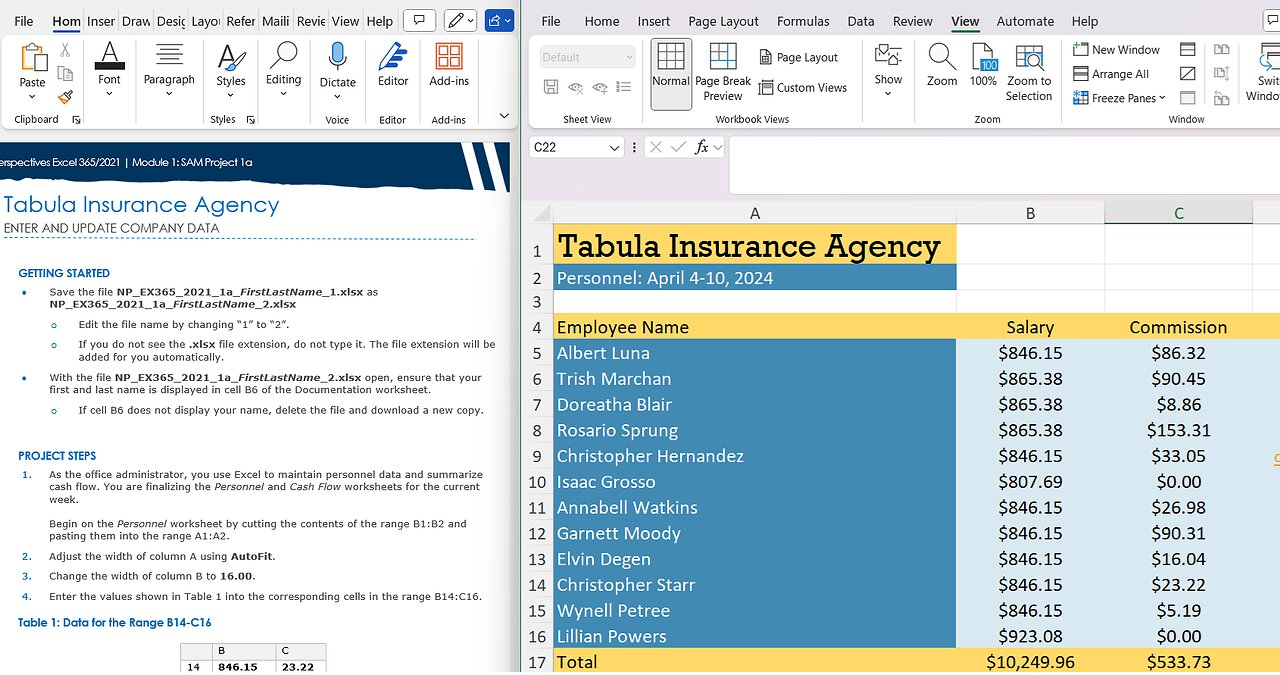Image resolution: width=1280 pixels, height=675 pixels.
Task: Collapse the Word ribbon with the chevron
Action: click(504, 118)
